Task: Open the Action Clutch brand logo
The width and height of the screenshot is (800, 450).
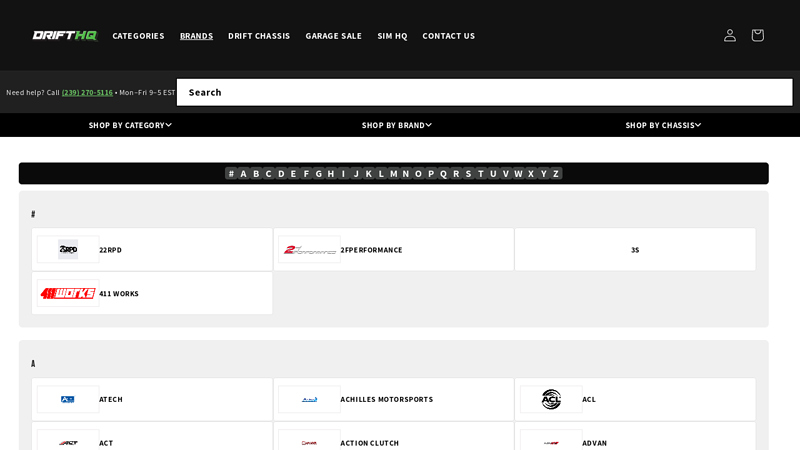Action: point(309,441)
